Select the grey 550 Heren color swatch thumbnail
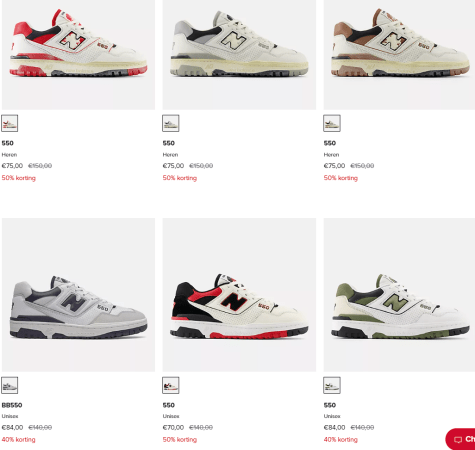The height and width of the screenshot is (450, 475). (171, 123)
